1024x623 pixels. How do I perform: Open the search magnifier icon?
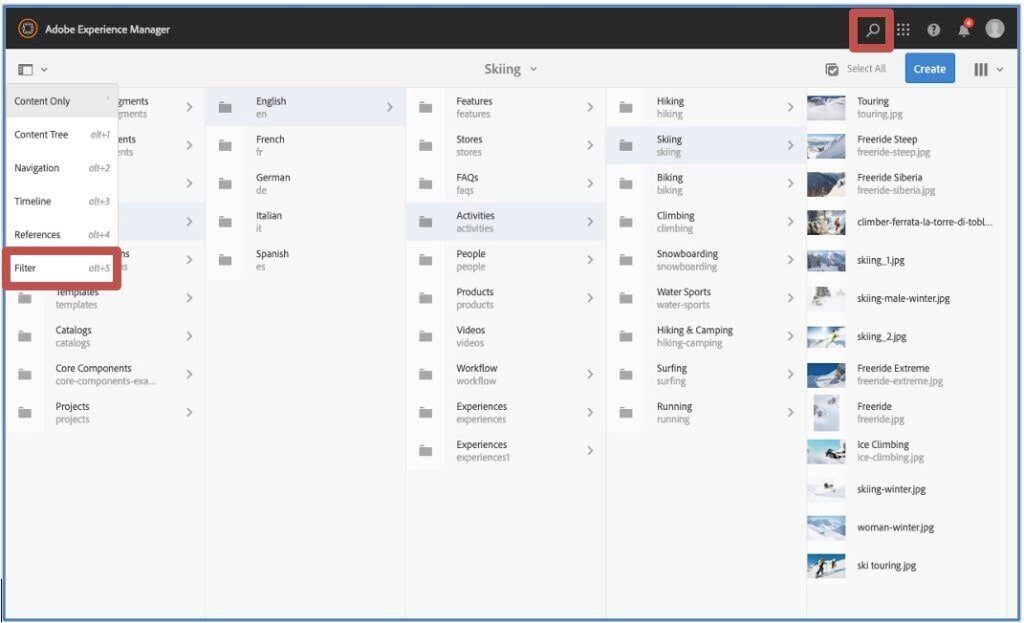(x=872, y=29)
